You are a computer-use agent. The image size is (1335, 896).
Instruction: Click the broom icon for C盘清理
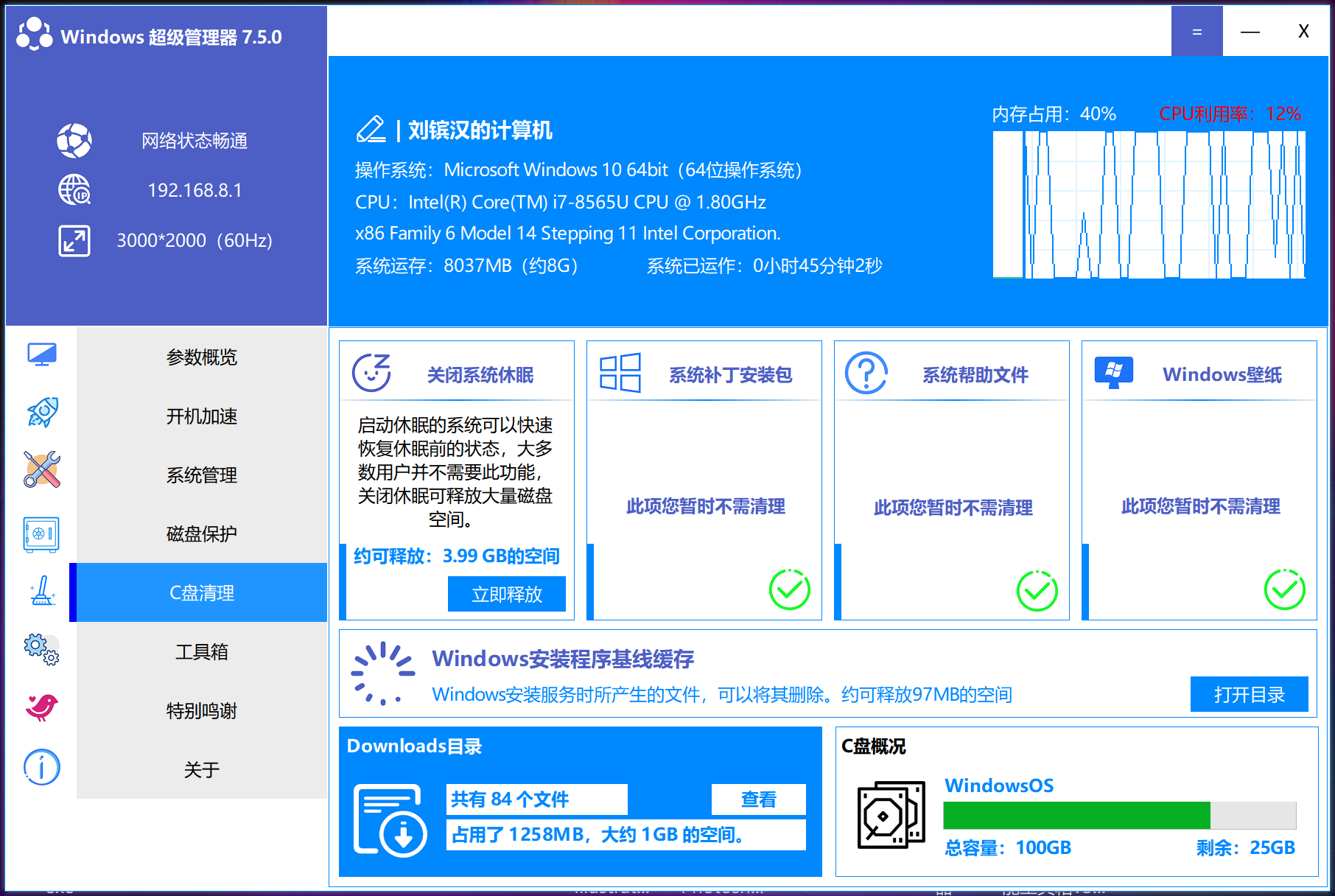click(43, 591)
